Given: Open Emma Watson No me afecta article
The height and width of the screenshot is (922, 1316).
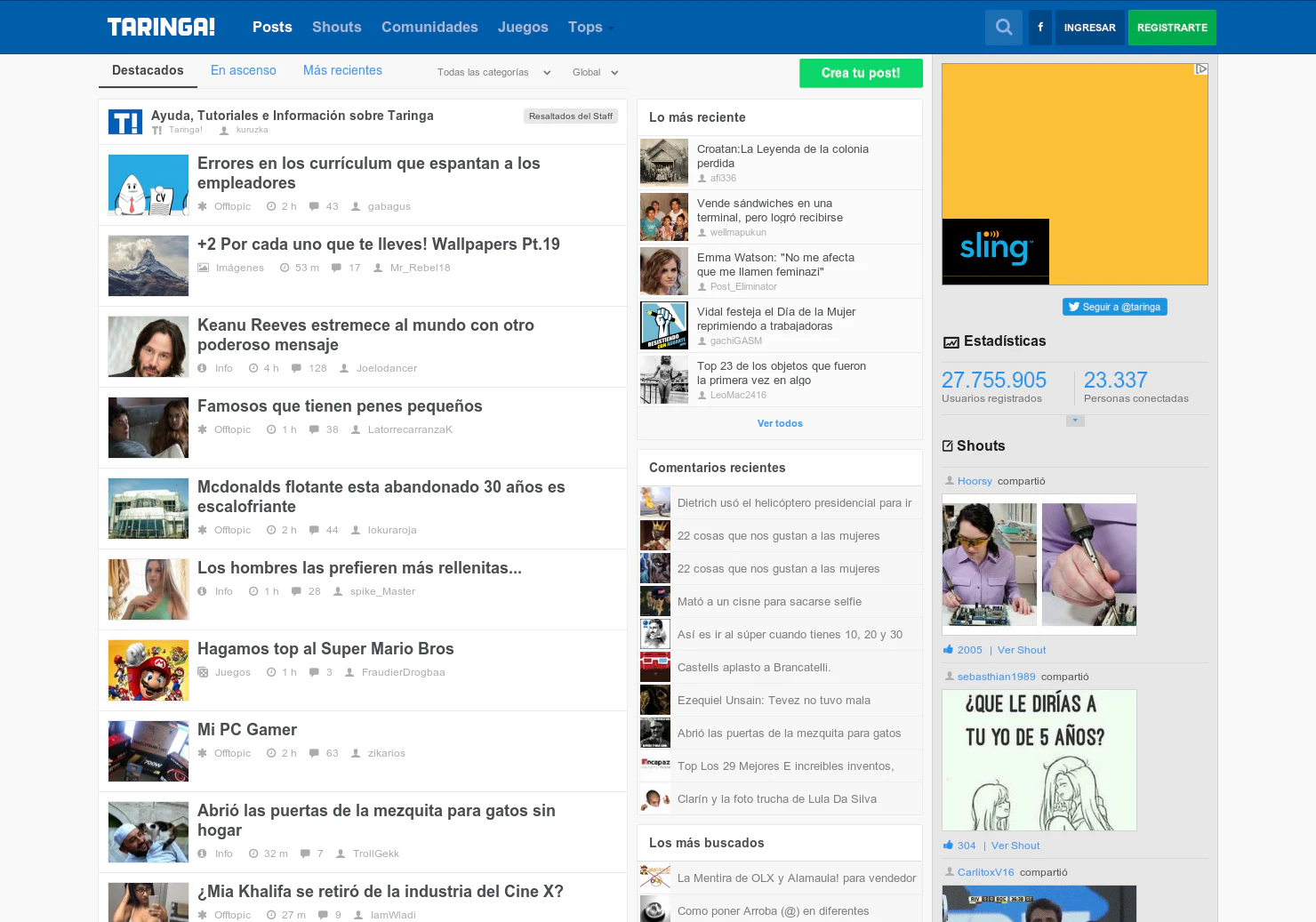Looking at the screenshot, I should [x=775, y=265].
